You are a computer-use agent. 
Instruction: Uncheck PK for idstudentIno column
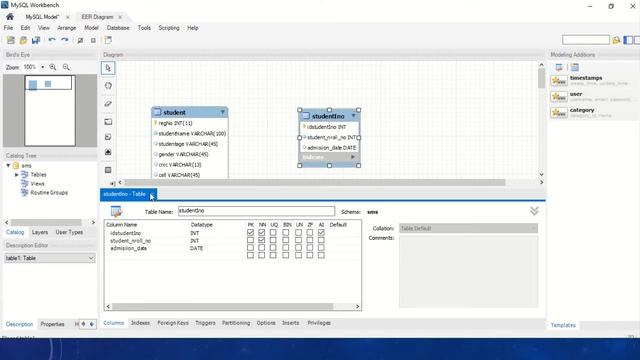250,233
